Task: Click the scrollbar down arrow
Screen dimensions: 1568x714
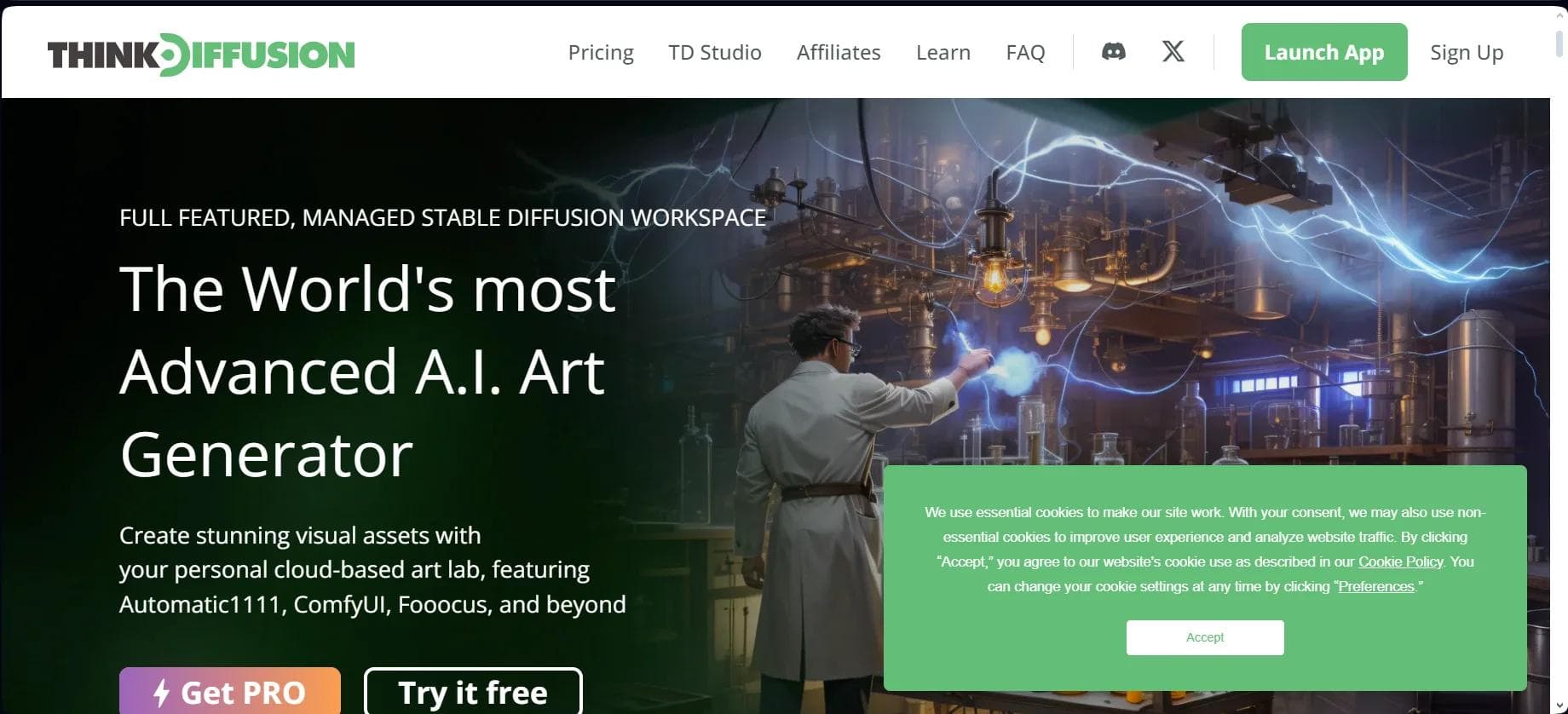Action: tap(1559, 705)
